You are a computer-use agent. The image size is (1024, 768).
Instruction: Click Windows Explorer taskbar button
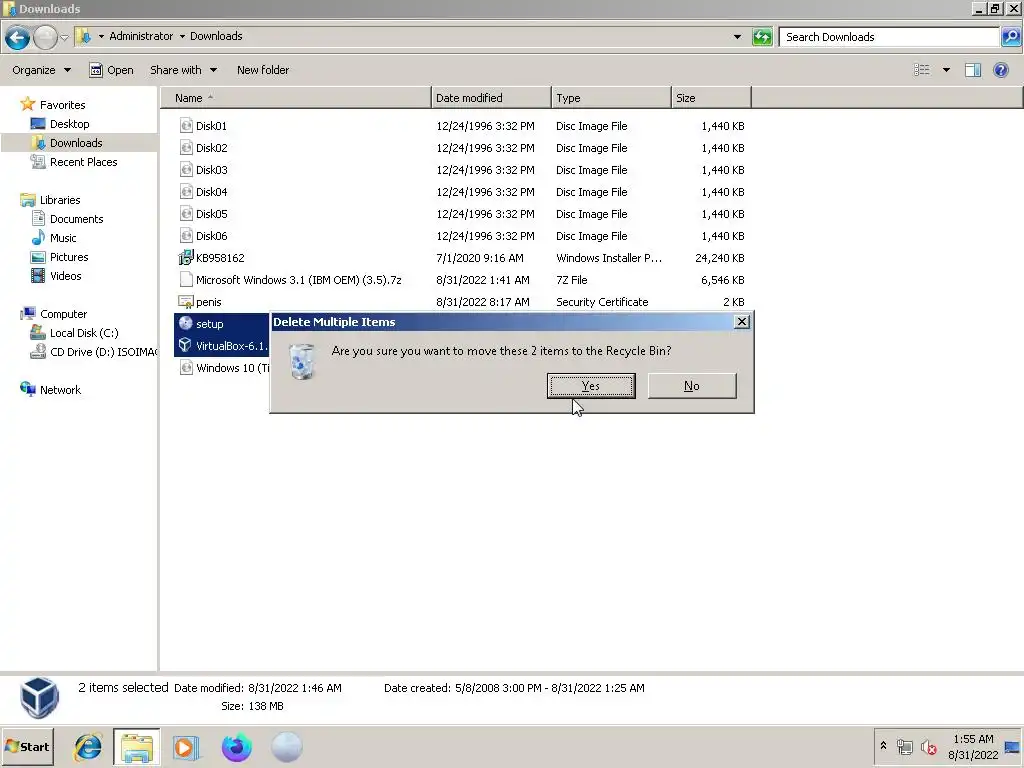tap(136, 747)
